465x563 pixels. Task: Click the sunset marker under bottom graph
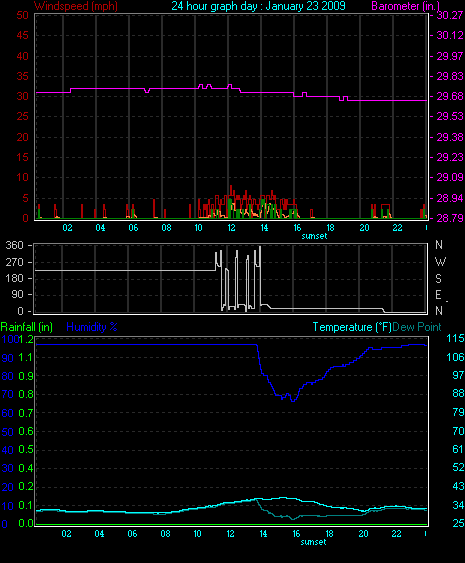tap(313, 542)
